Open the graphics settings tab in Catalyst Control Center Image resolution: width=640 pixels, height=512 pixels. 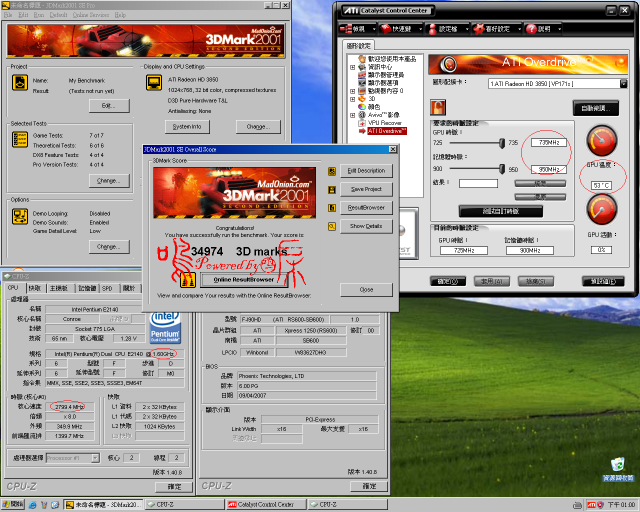[358, 46]
